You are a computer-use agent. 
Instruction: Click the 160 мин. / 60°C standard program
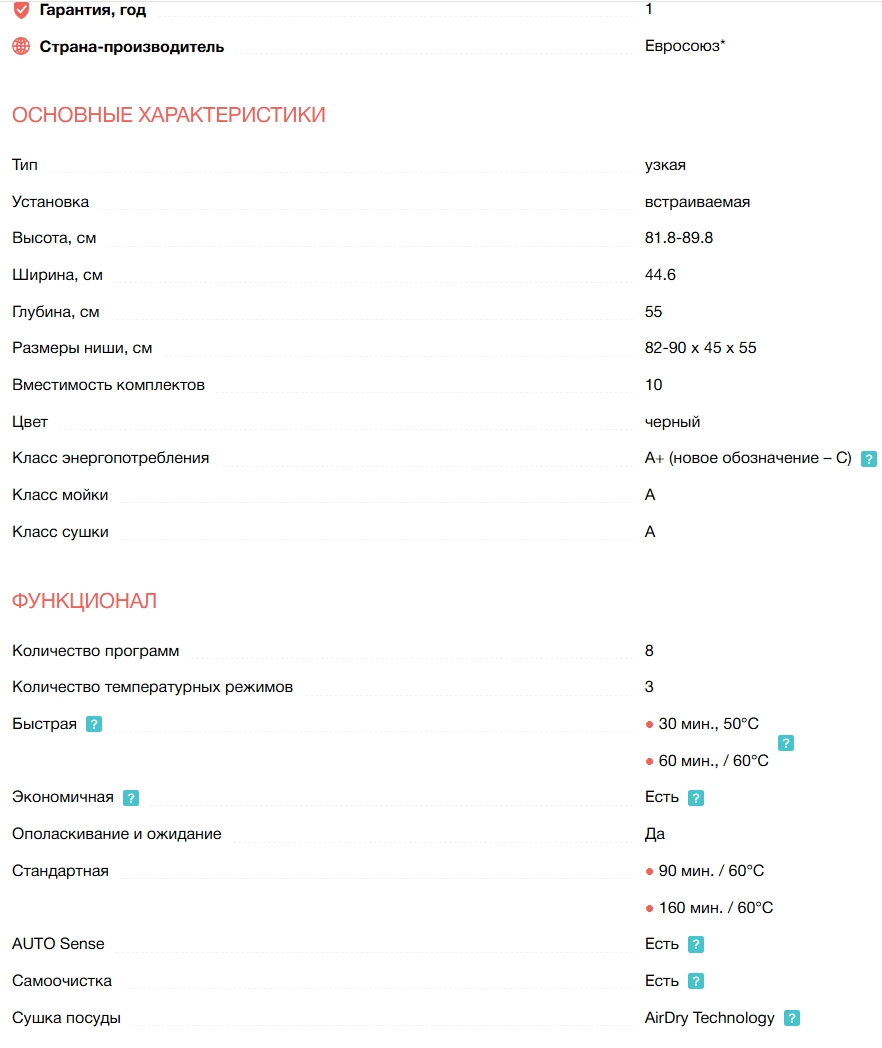pos(715,908)
